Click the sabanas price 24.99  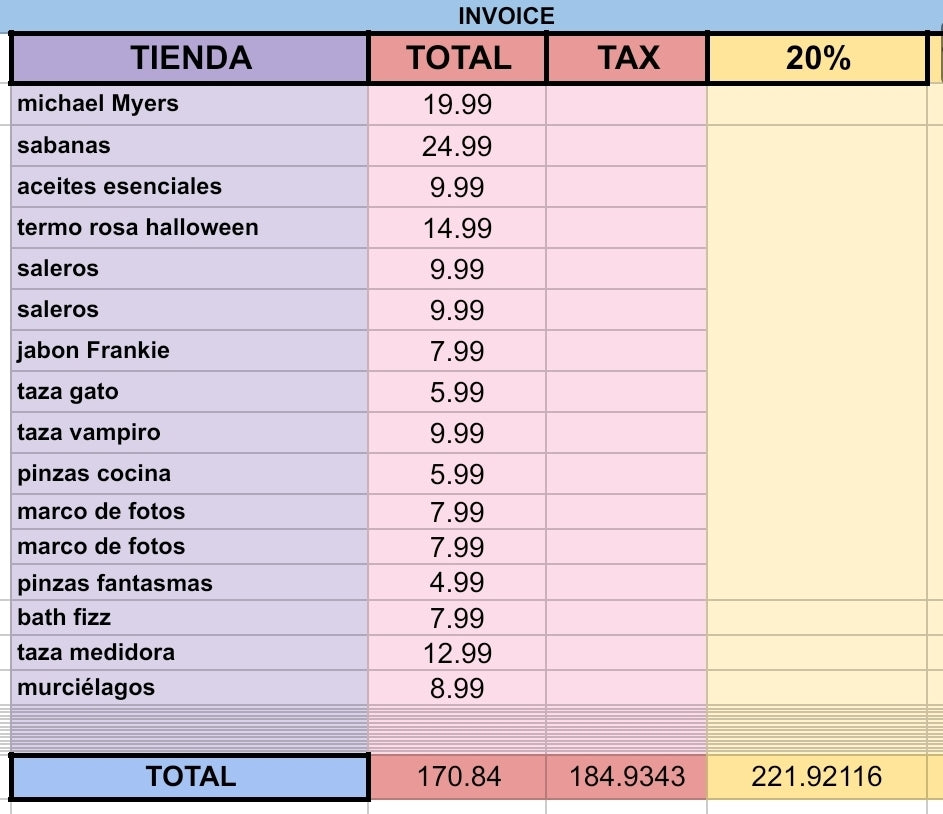pos(457,146)
